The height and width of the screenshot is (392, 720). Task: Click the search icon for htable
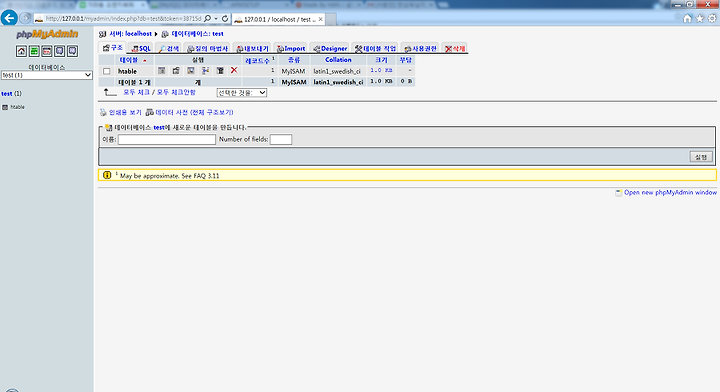pos(191,71)
